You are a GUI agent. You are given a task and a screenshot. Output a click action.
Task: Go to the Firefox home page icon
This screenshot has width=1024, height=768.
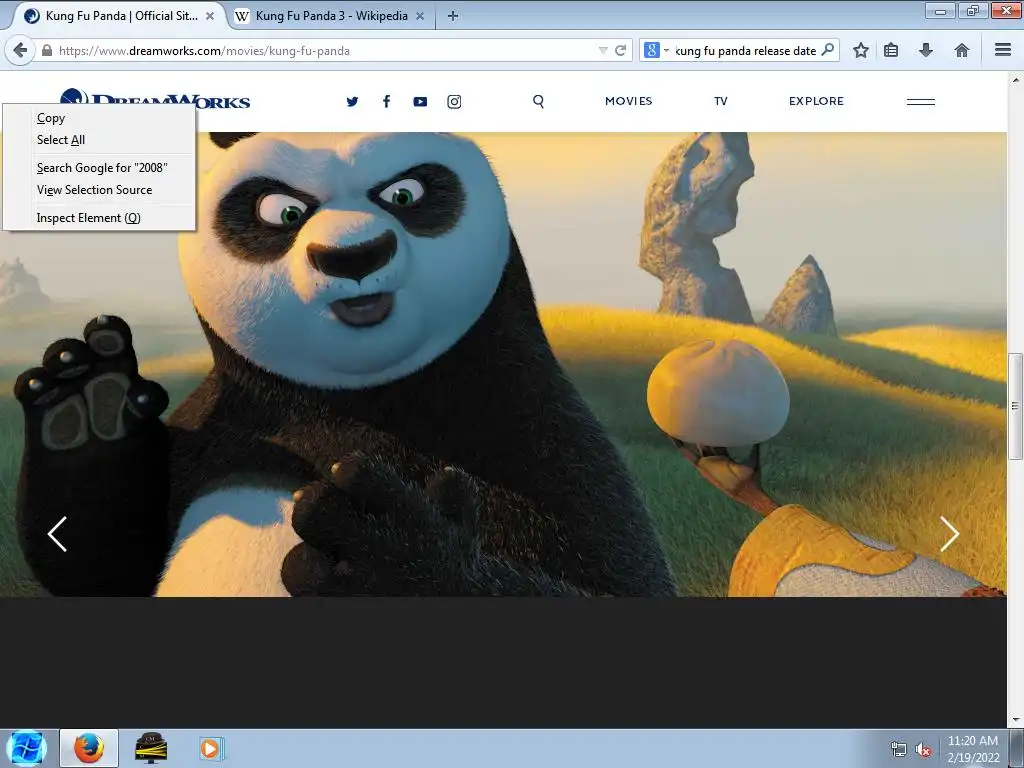tap(961, 50)
